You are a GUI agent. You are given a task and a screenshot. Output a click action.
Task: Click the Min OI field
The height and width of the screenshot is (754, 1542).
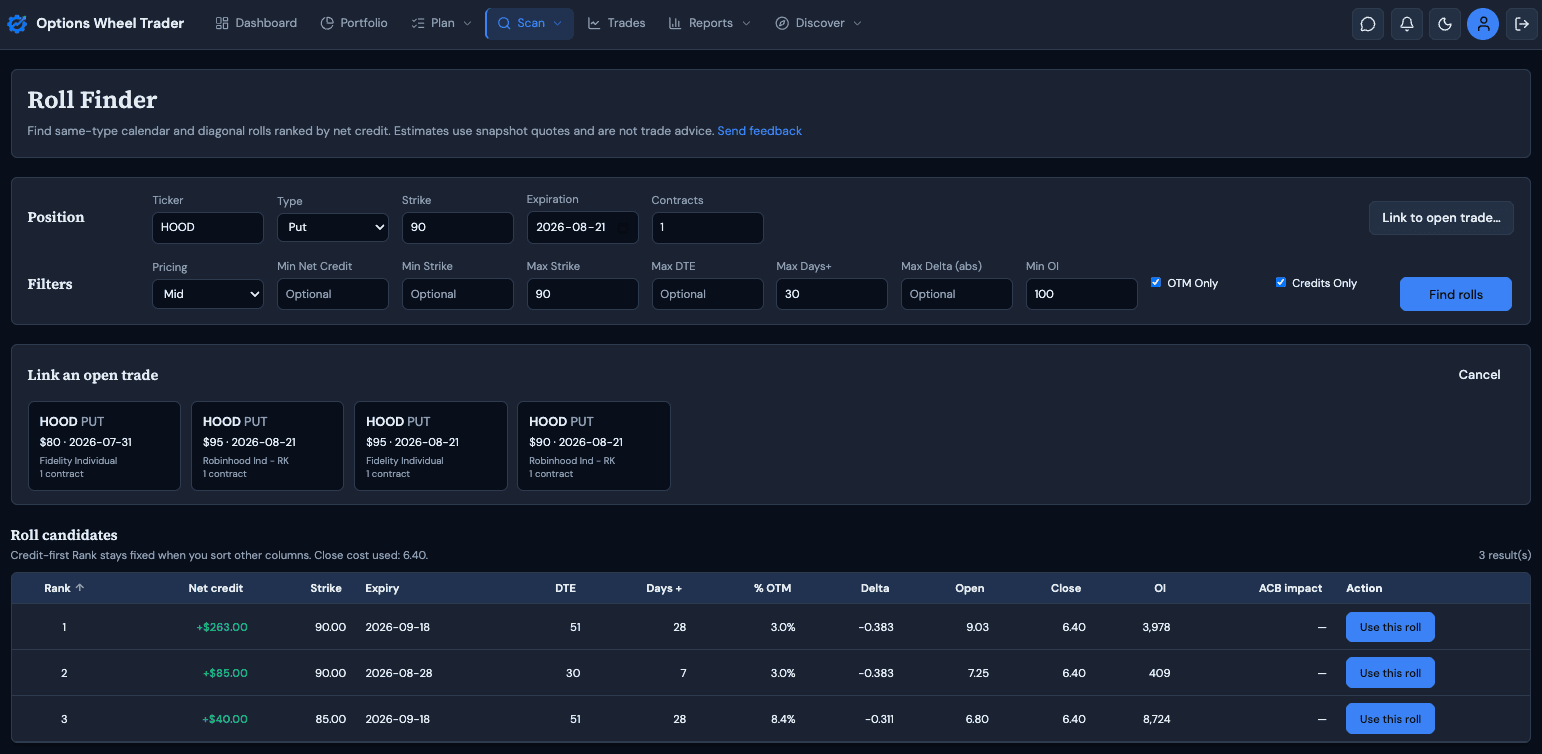tap(1081, 294)
